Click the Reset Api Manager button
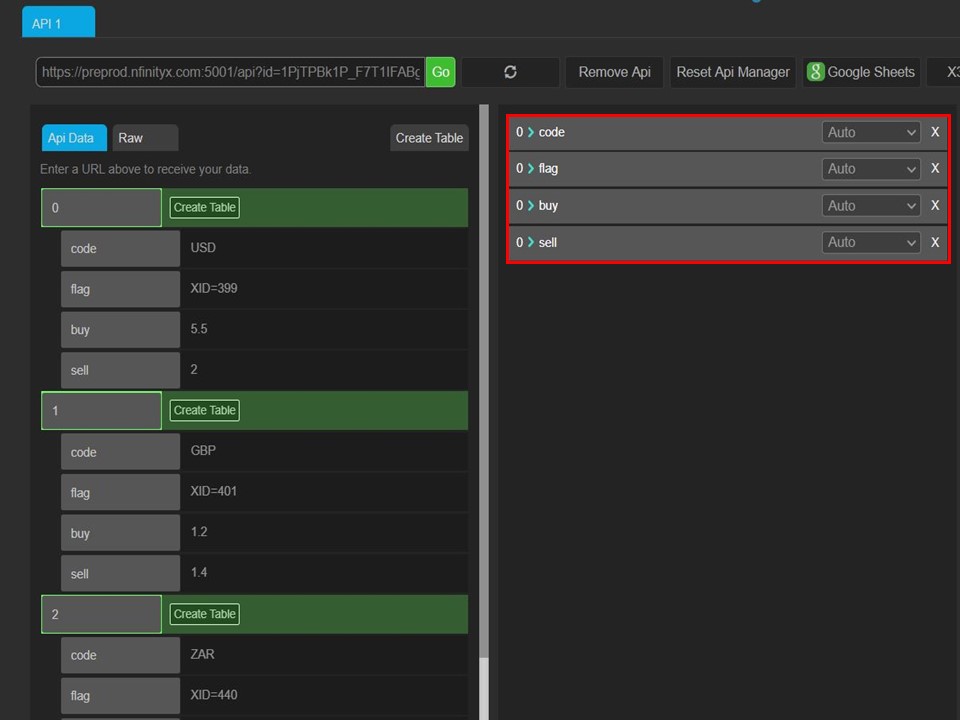The width and height of the screenshot is (960, 720). point(732,72)
